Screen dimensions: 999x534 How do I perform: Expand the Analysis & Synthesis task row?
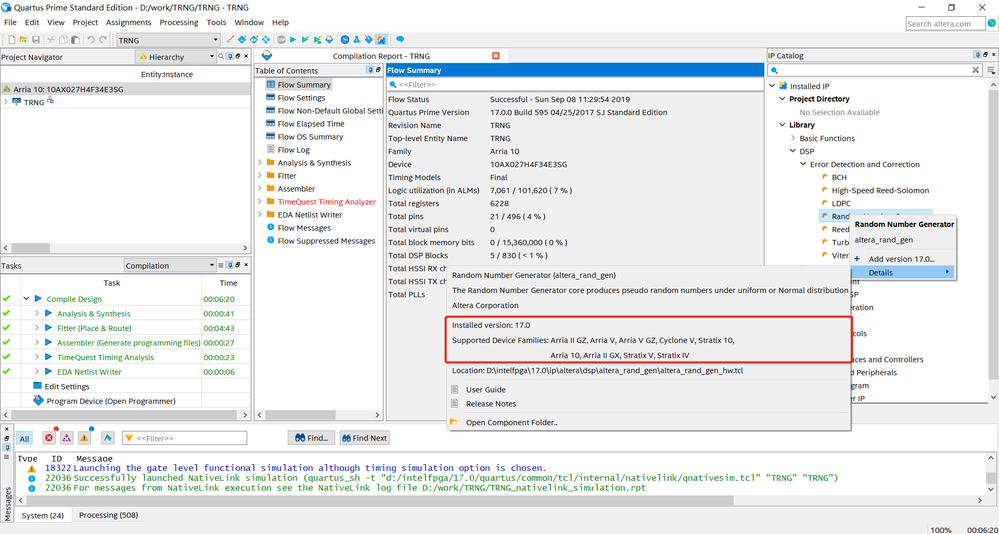tap(37, 314)
